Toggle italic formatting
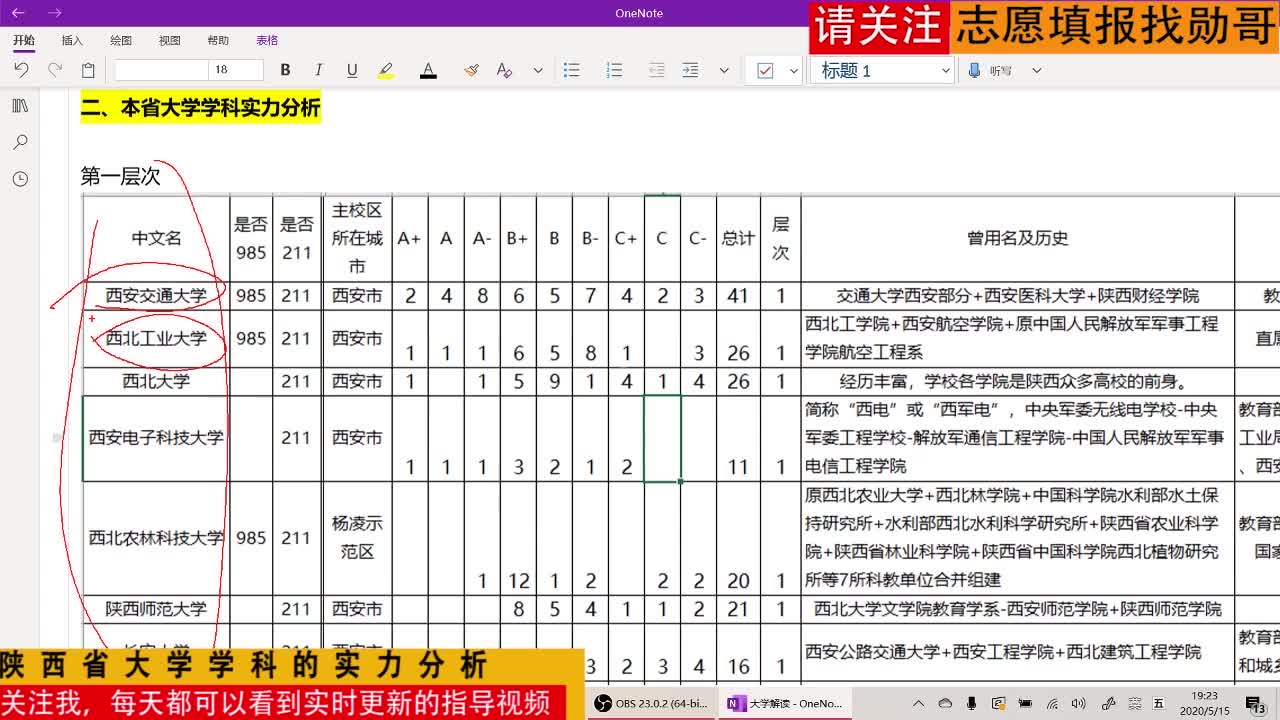The image size is (1280, 720). point(318,70)
